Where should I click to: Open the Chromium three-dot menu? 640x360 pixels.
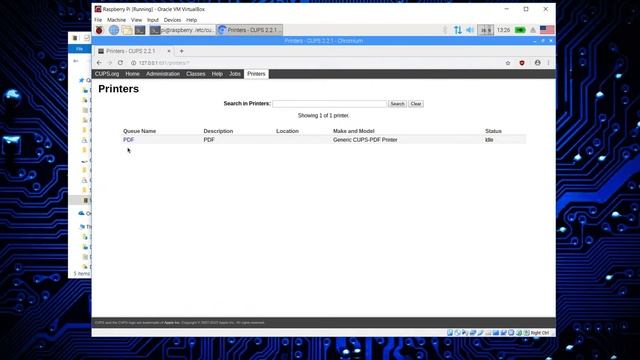tap(549, 63)
